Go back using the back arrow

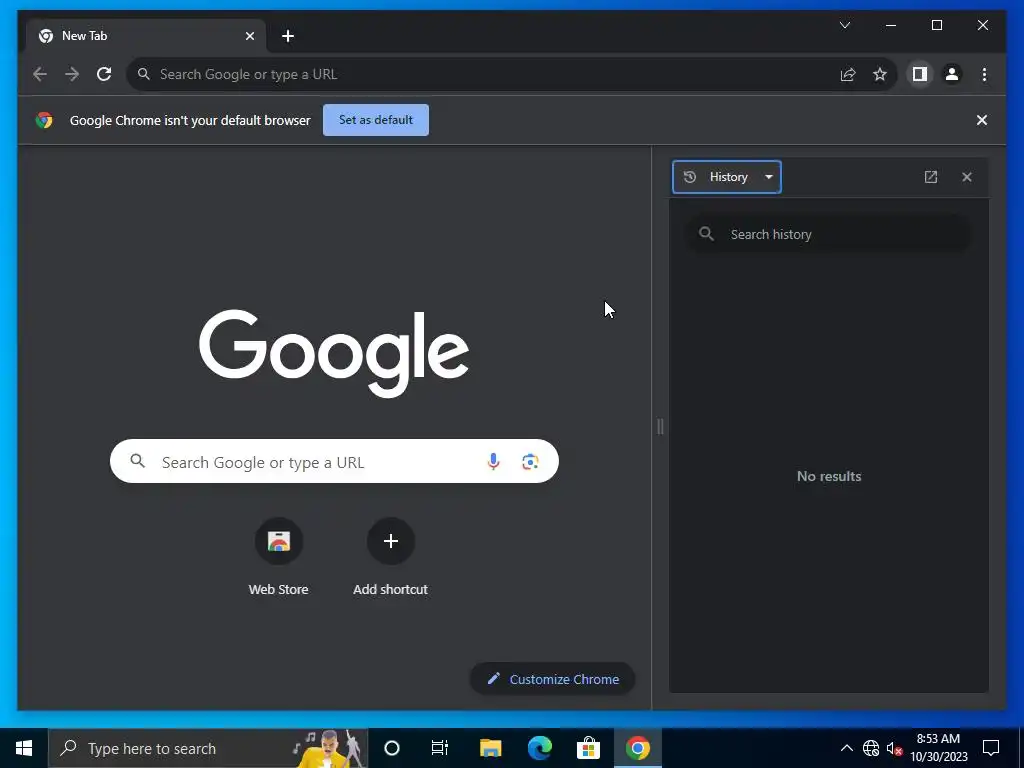40,74
